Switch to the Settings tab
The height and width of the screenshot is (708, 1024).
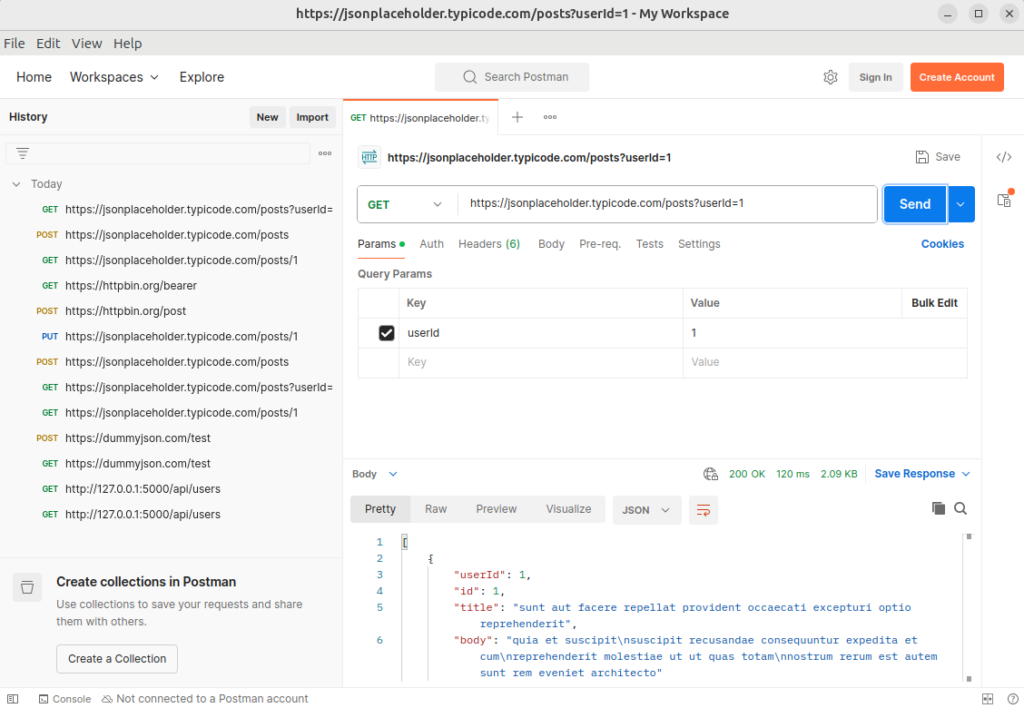click(x=699, y=244)
